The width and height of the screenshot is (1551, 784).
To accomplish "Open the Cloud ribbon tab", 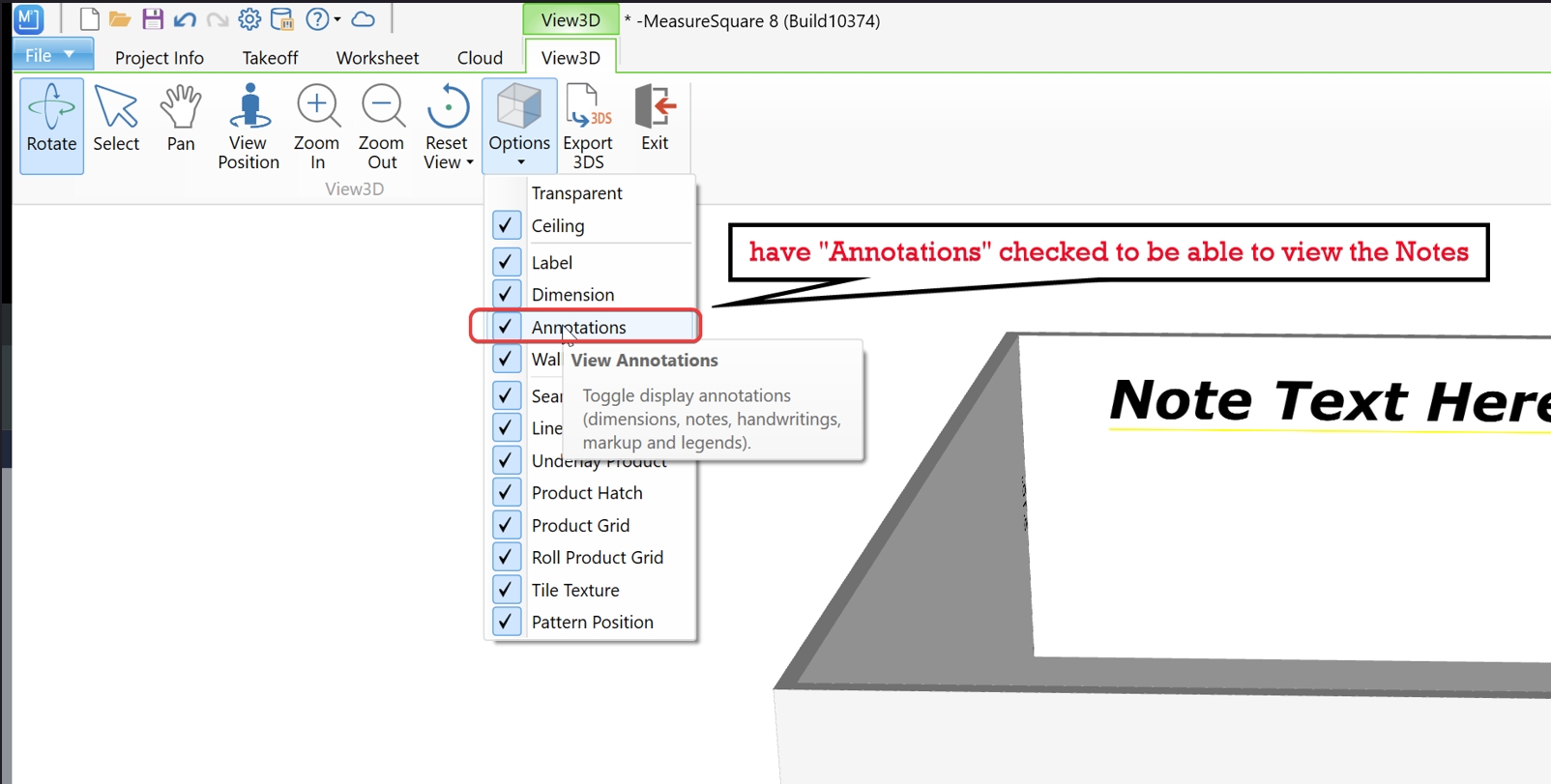I will point(480,58).
